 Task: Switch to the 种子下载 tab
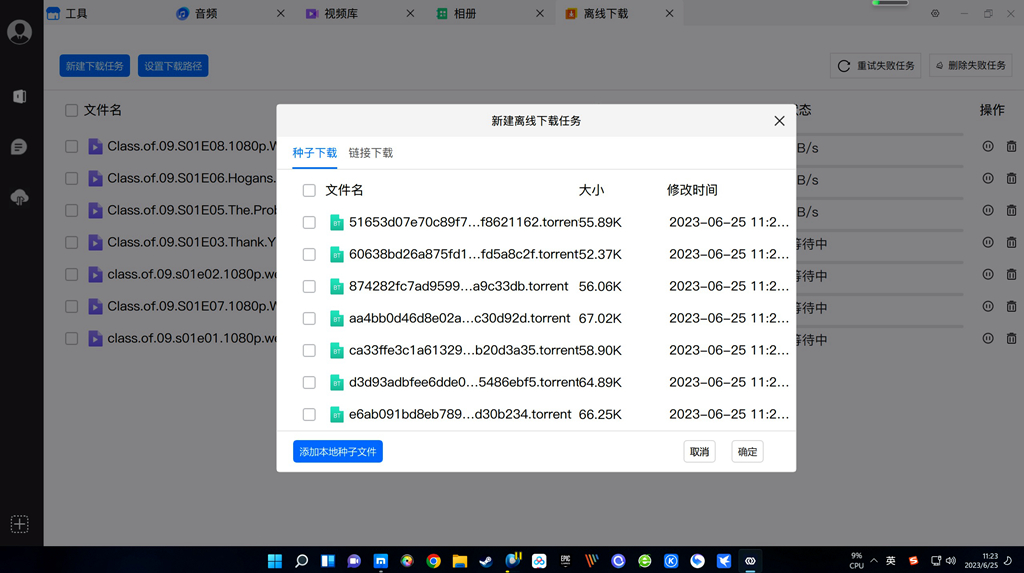(x=315, y=153)
